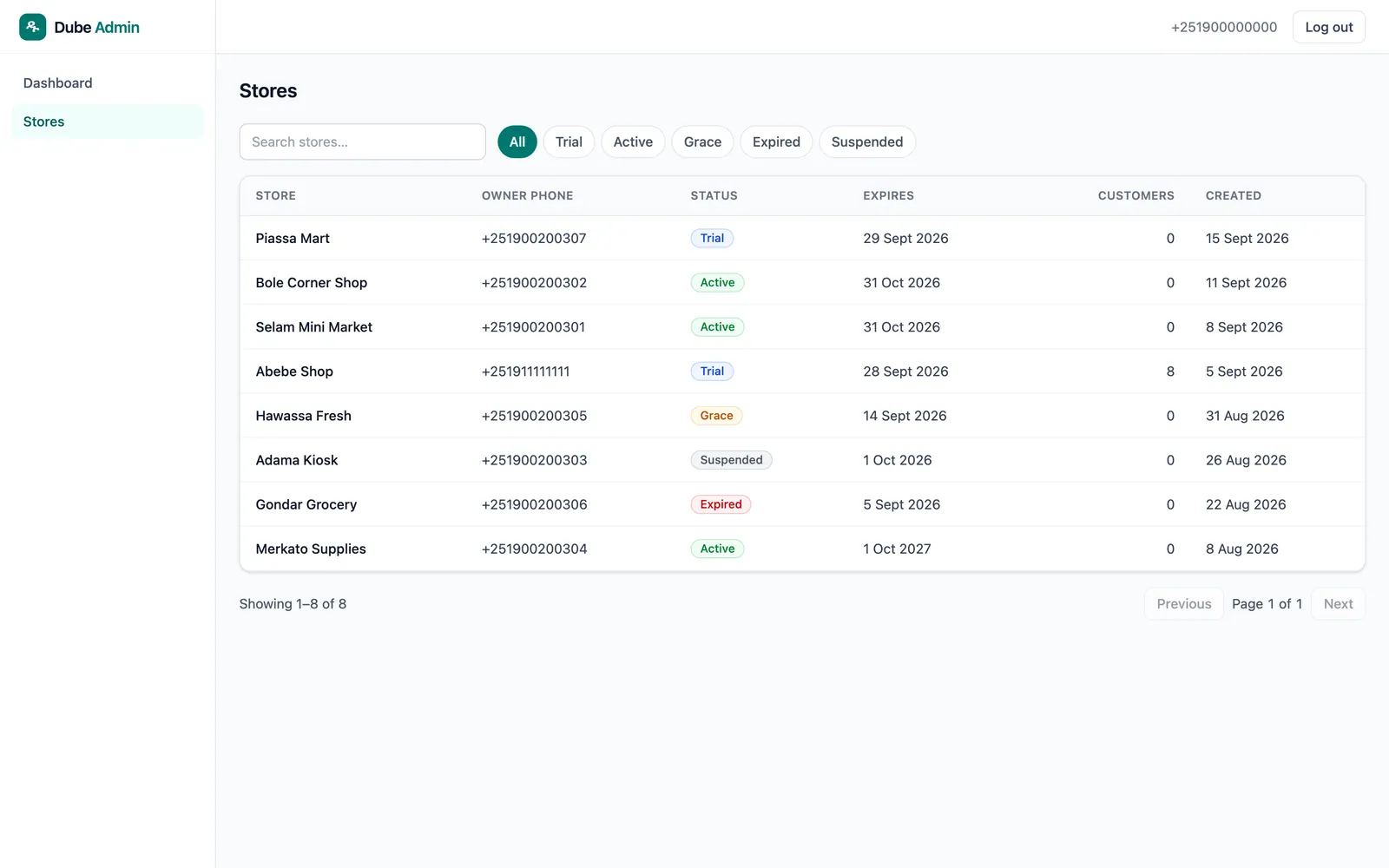
Task: Click the Active badge for Selam Mini Market
Action: pos(717,326)
